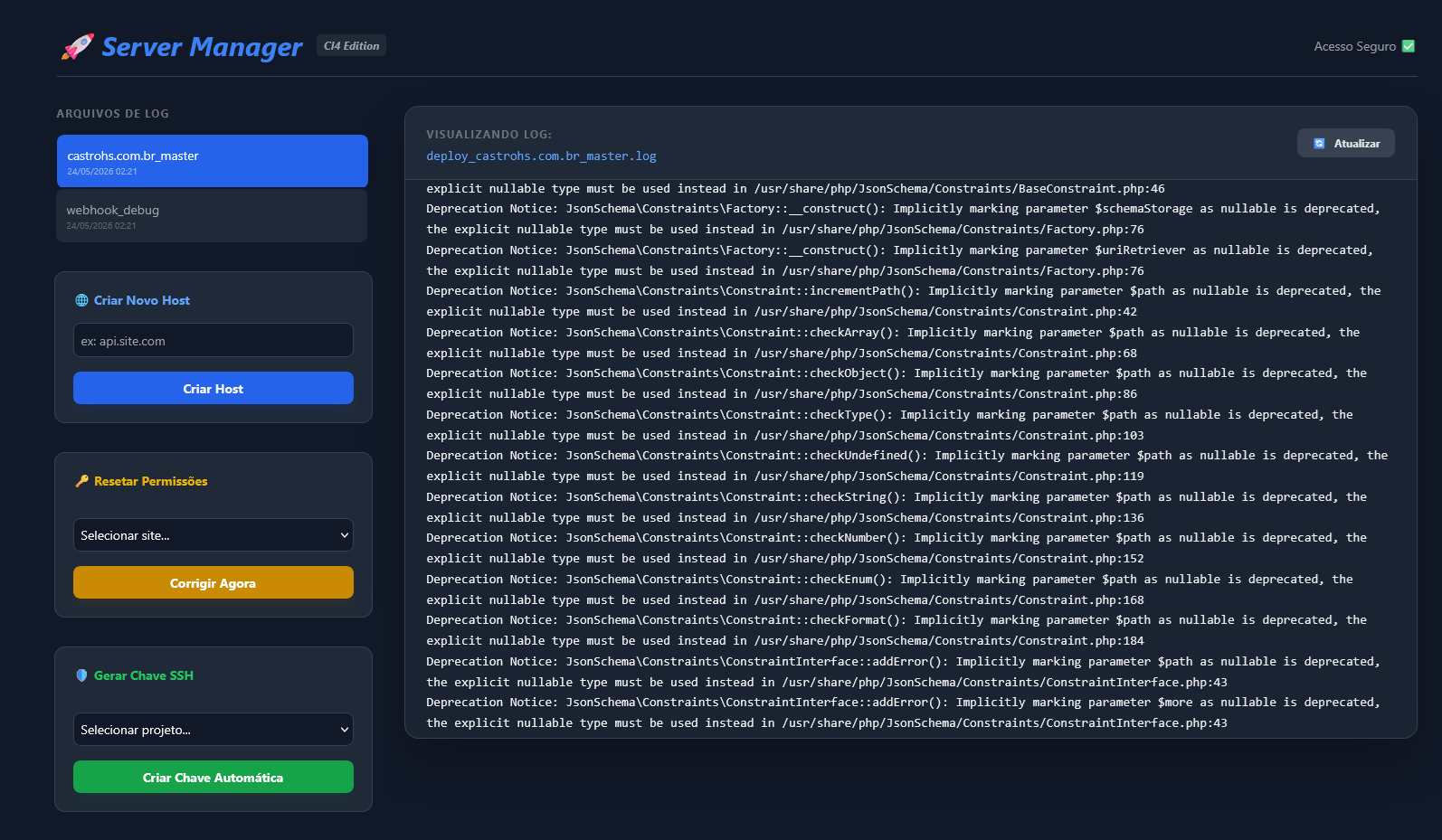
Task: Click log line ending Constraint.php:152
Action: (785, 559)
